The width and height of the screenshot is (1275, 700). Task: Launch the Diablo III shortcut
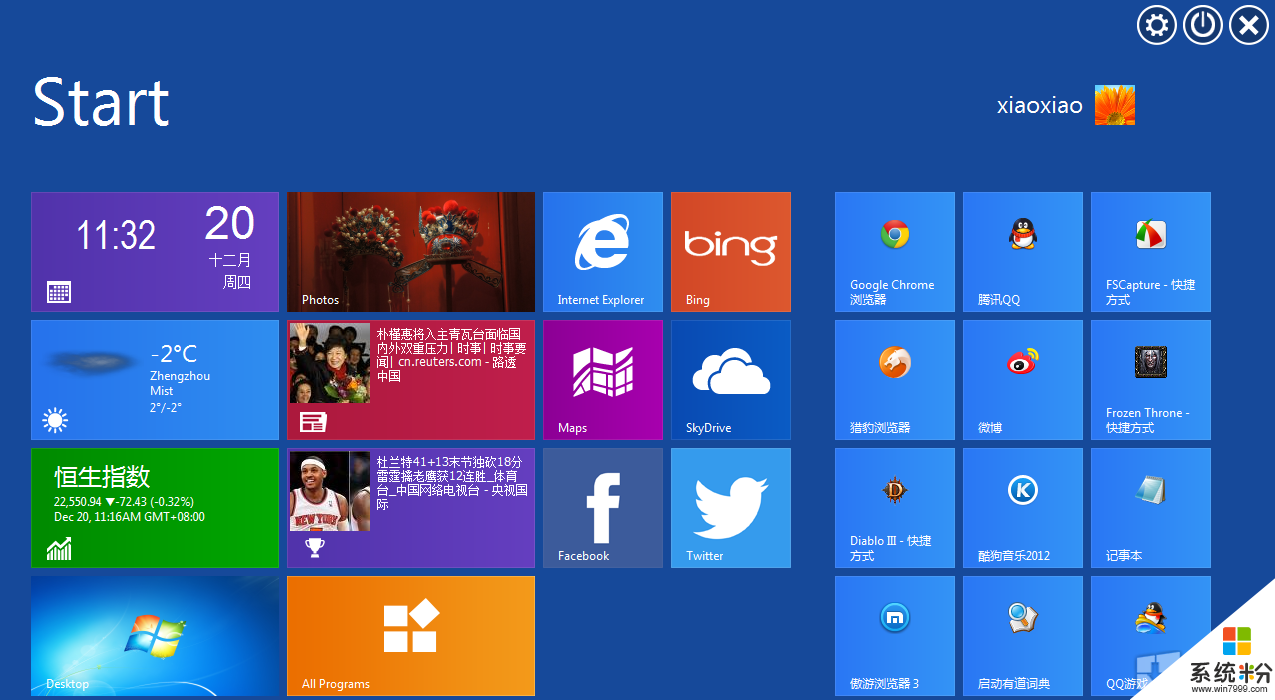(894, 507)
